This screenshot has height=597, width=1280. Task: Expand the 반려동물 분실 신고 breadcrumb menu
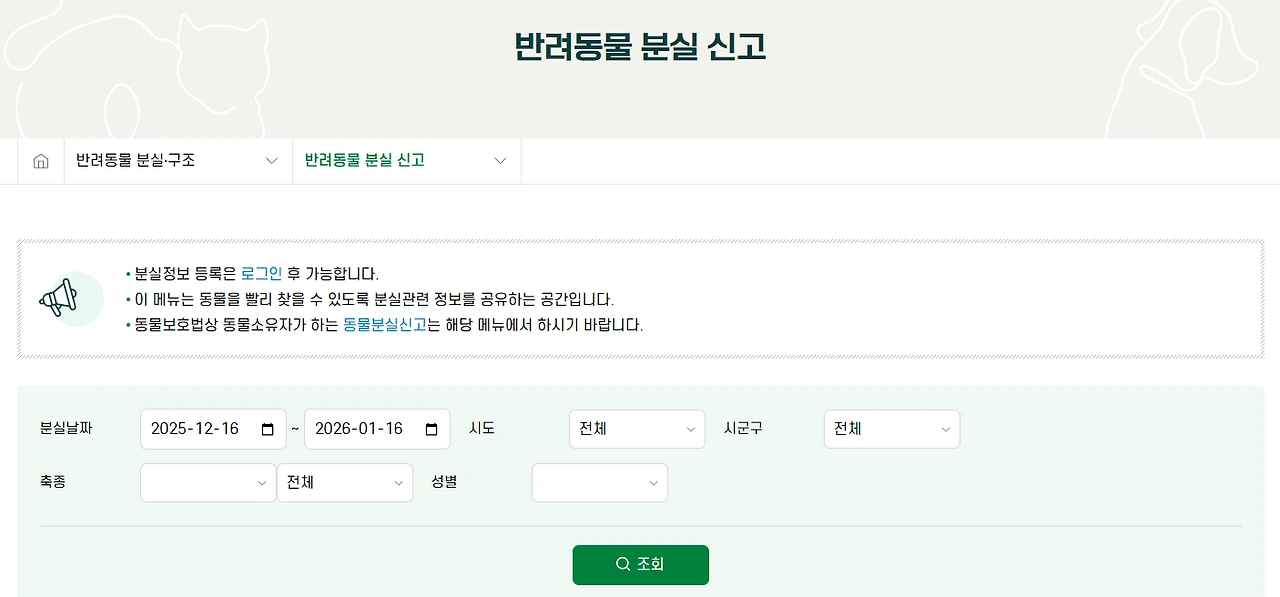pos(499,160)
